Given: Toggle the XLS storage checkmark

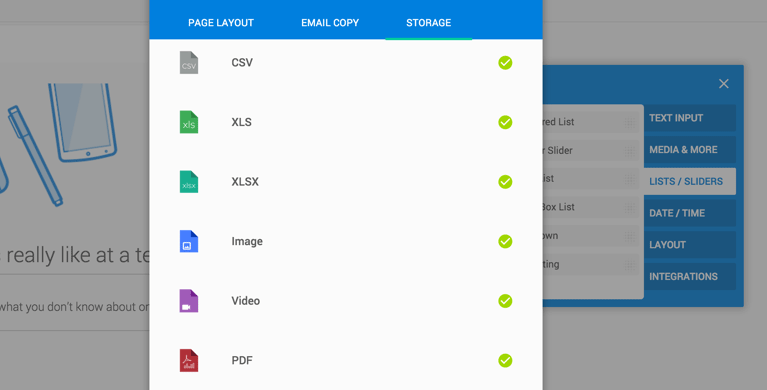Looking at the screenshot, I should click(505, 122).
